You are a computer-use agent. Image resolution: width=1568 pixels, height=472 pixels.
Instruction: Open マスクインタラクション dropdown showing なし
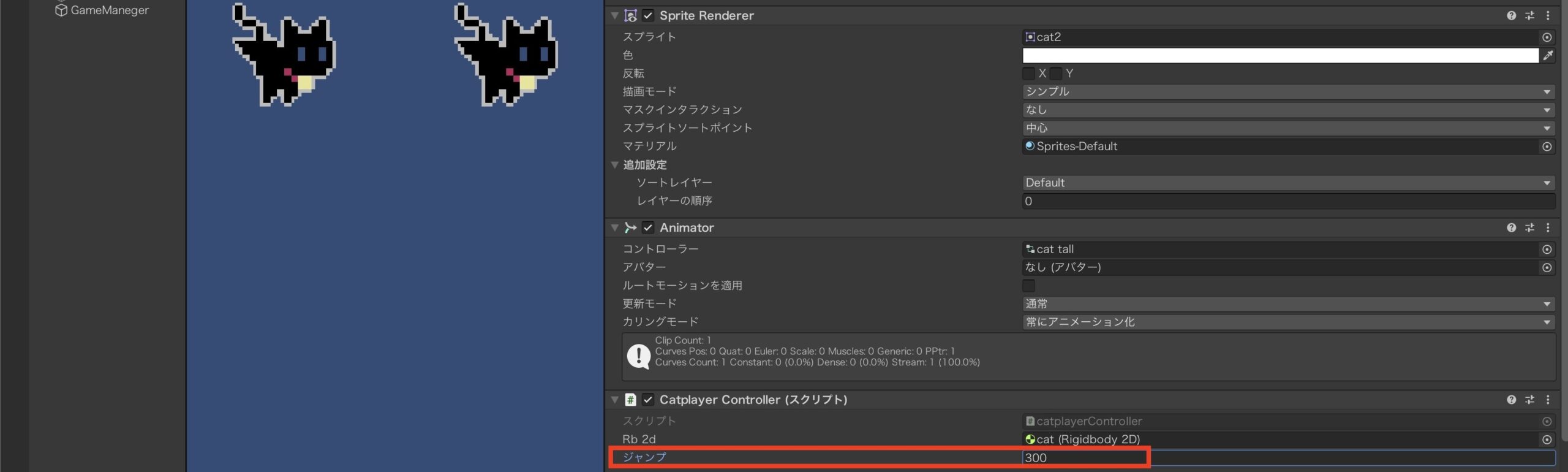1289,110
